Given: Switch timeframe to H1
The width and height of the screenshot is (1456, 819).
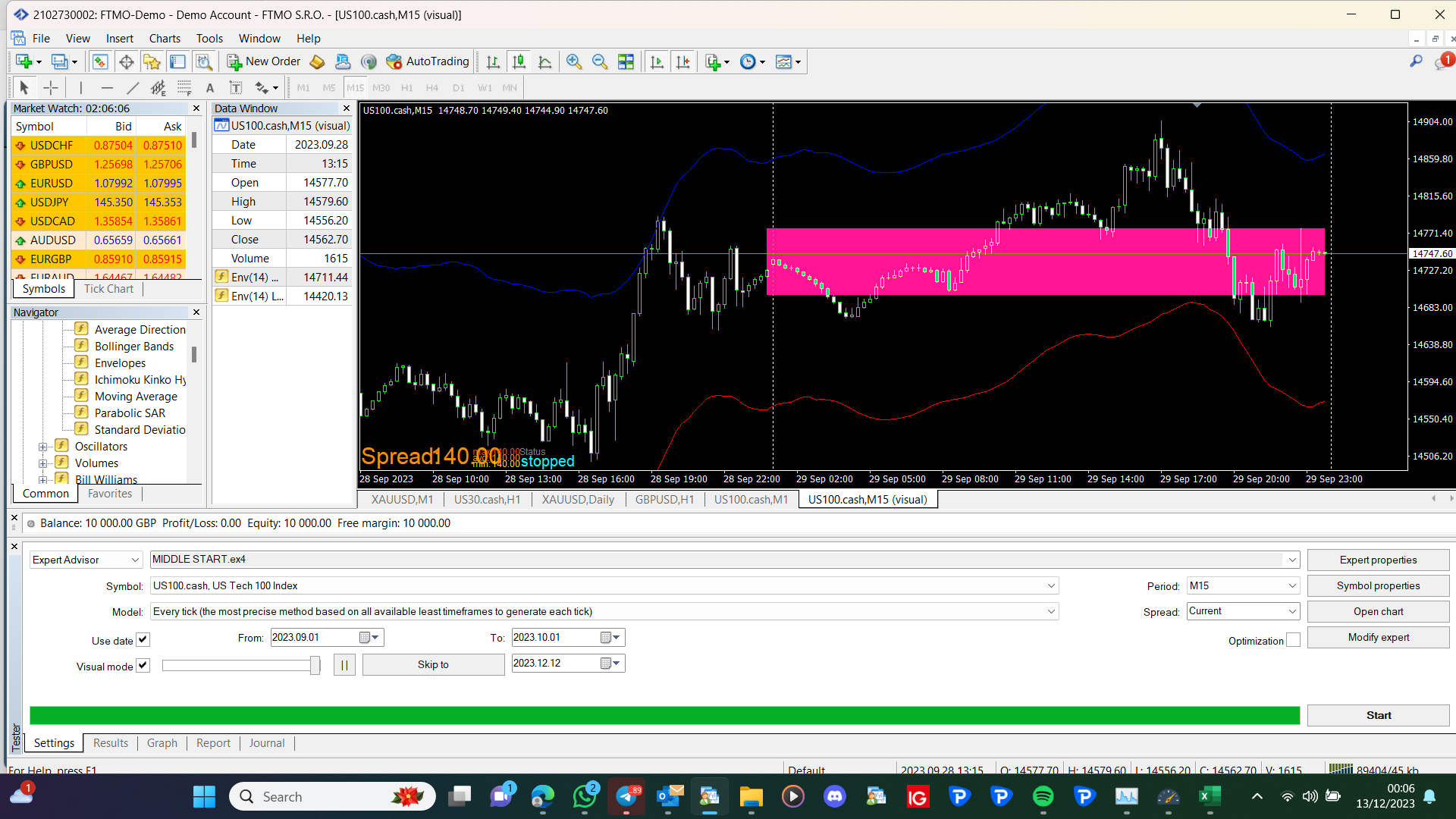Looking at the screenshot, I should pos(407,88).
